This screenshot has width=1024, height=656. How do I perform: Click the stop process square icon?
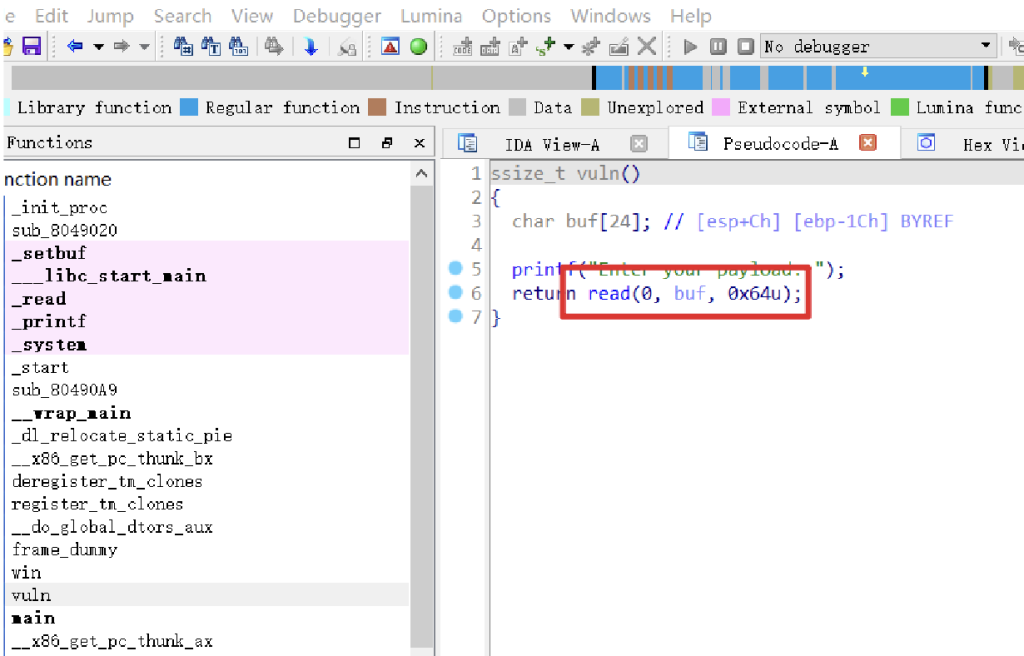click(x=745, y=47)
